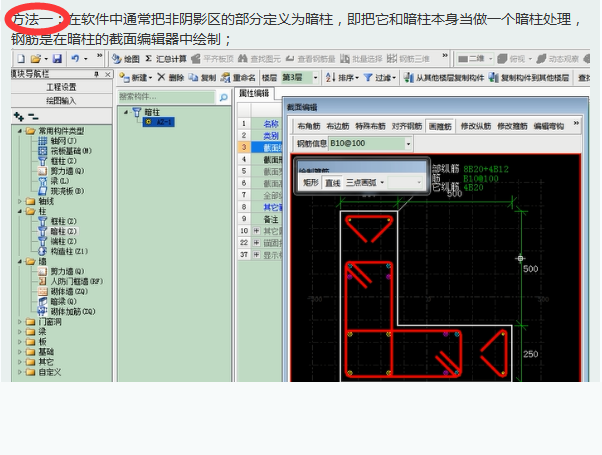
Task: Select 暗梁(Q) in the tree
Action: [58, 301]
